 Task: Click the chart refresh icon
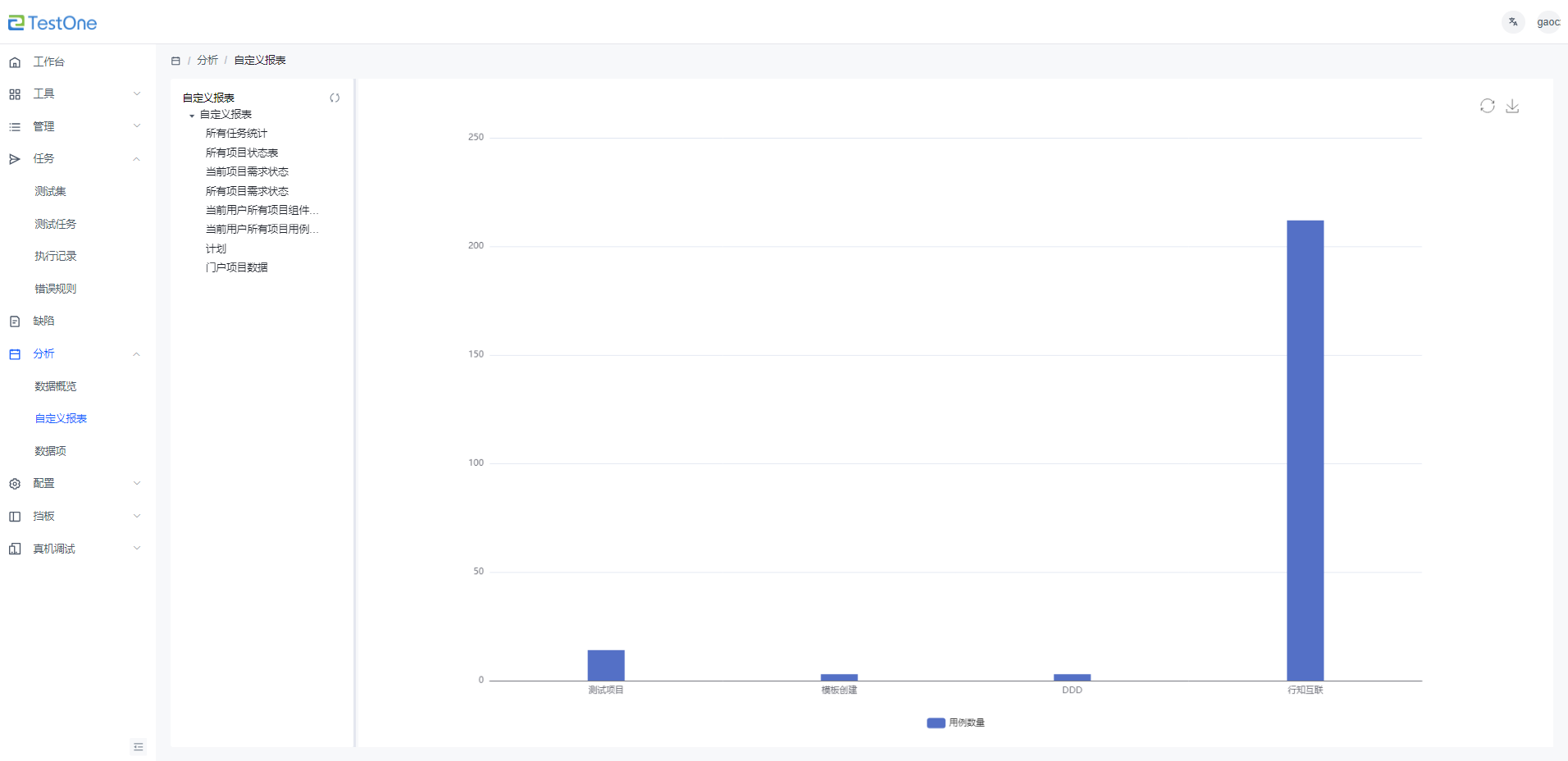pos(1487,106)
